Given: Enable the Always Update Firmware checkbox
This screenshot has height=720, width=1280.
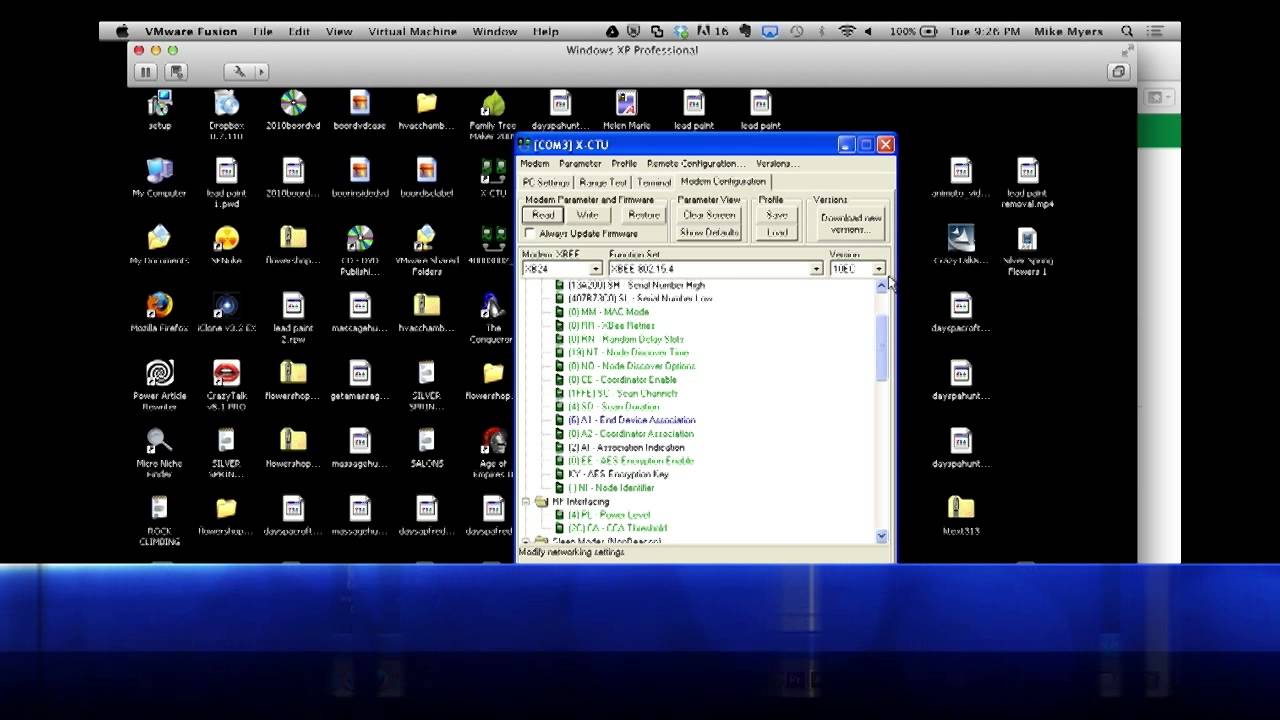Looking at the screenshot, I should click(530, 234).
